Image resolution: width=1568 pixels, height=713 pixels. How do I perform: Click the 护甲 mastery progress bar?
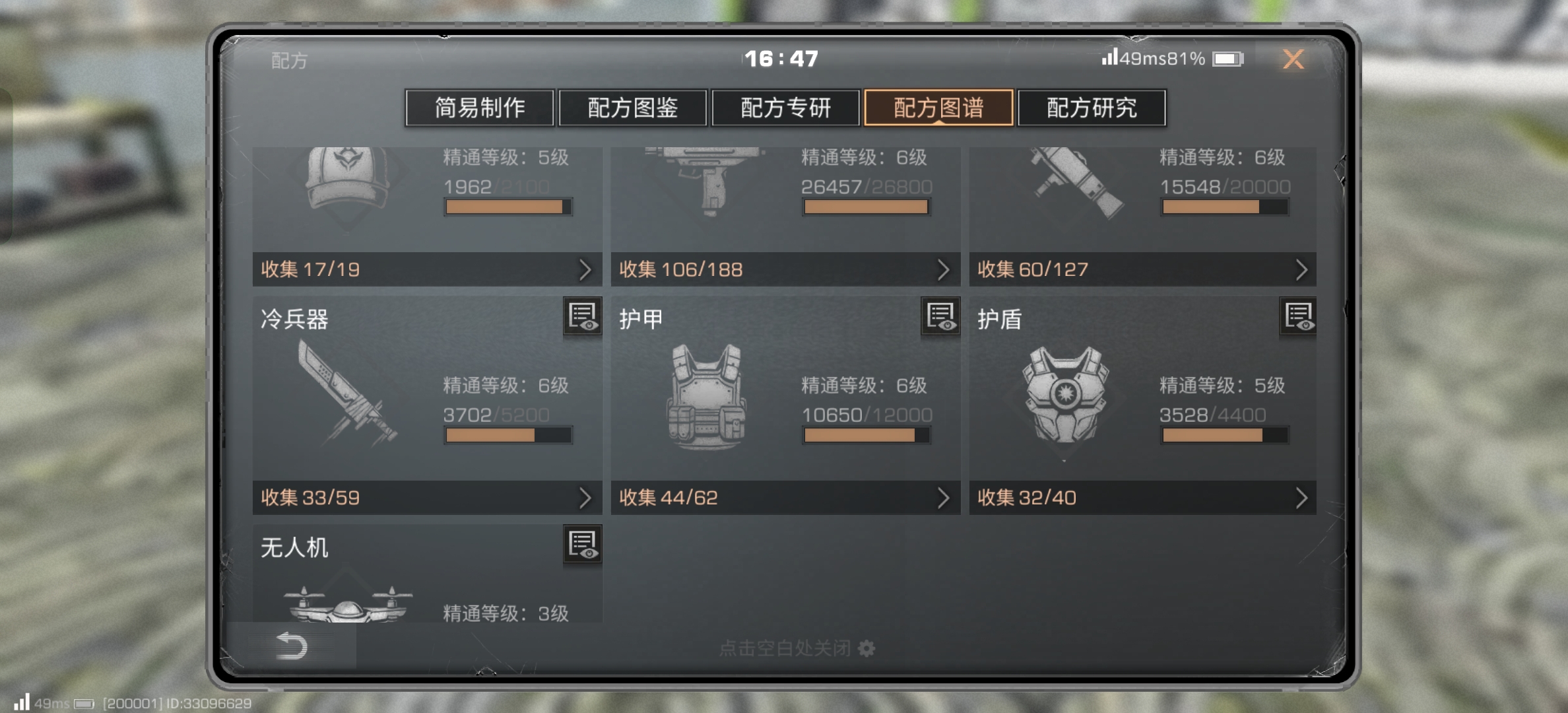click(x=866, y=435)
